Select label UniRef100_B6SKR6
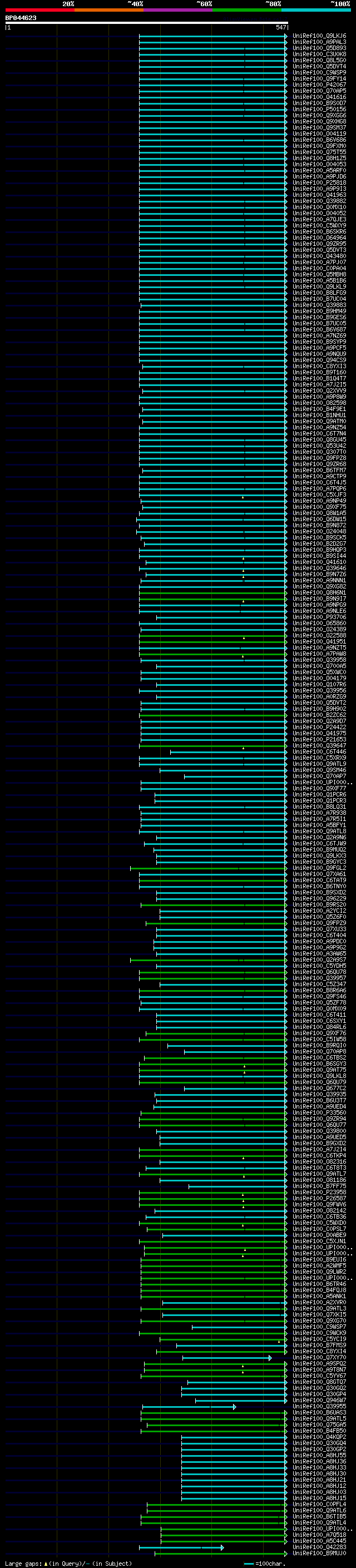This screenshot has width=356, height=1568. pyautogui.click(x=319, y=231)
